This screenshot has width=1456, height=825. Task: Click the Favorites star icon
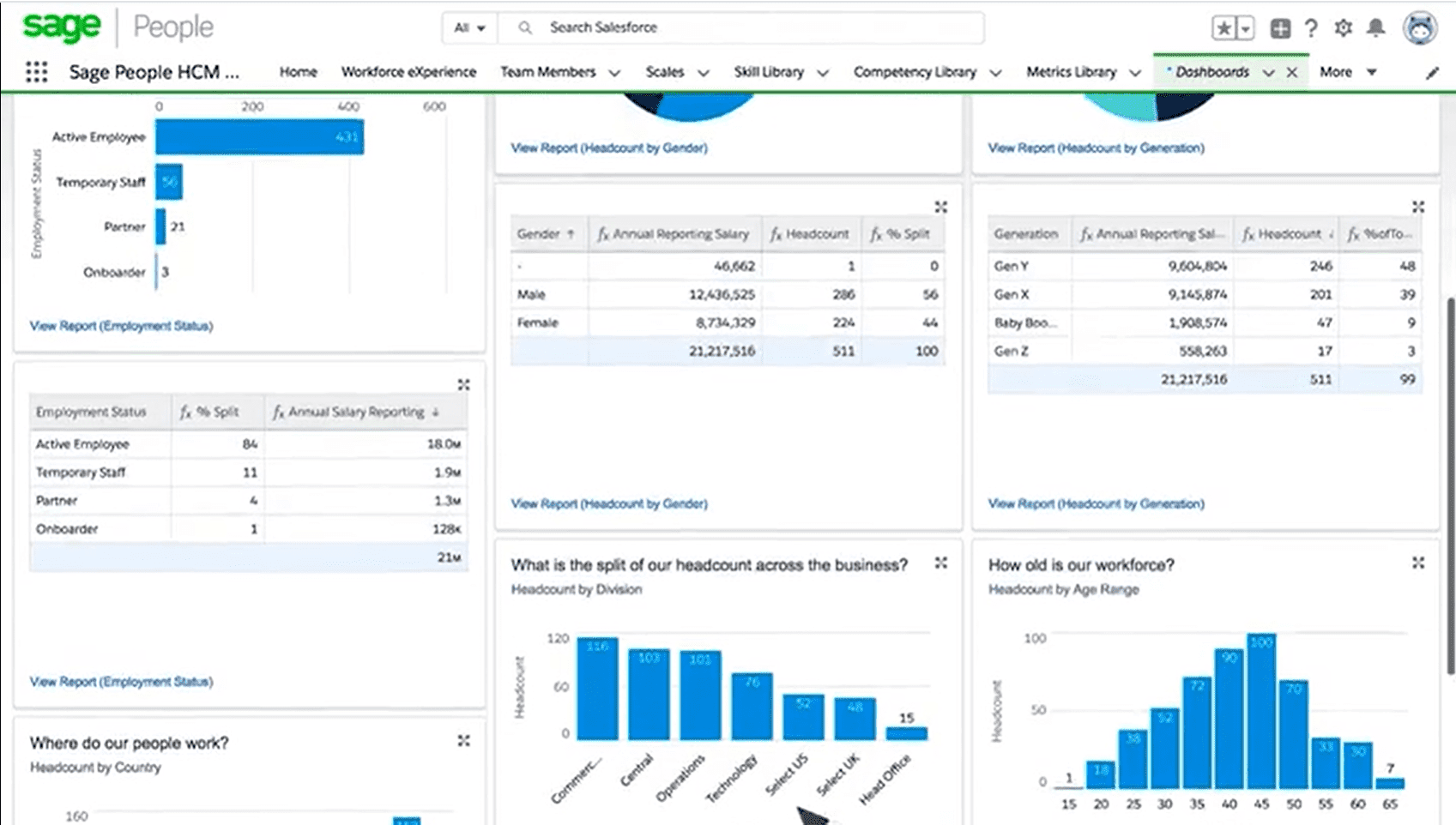click(x=1223, y=28)
